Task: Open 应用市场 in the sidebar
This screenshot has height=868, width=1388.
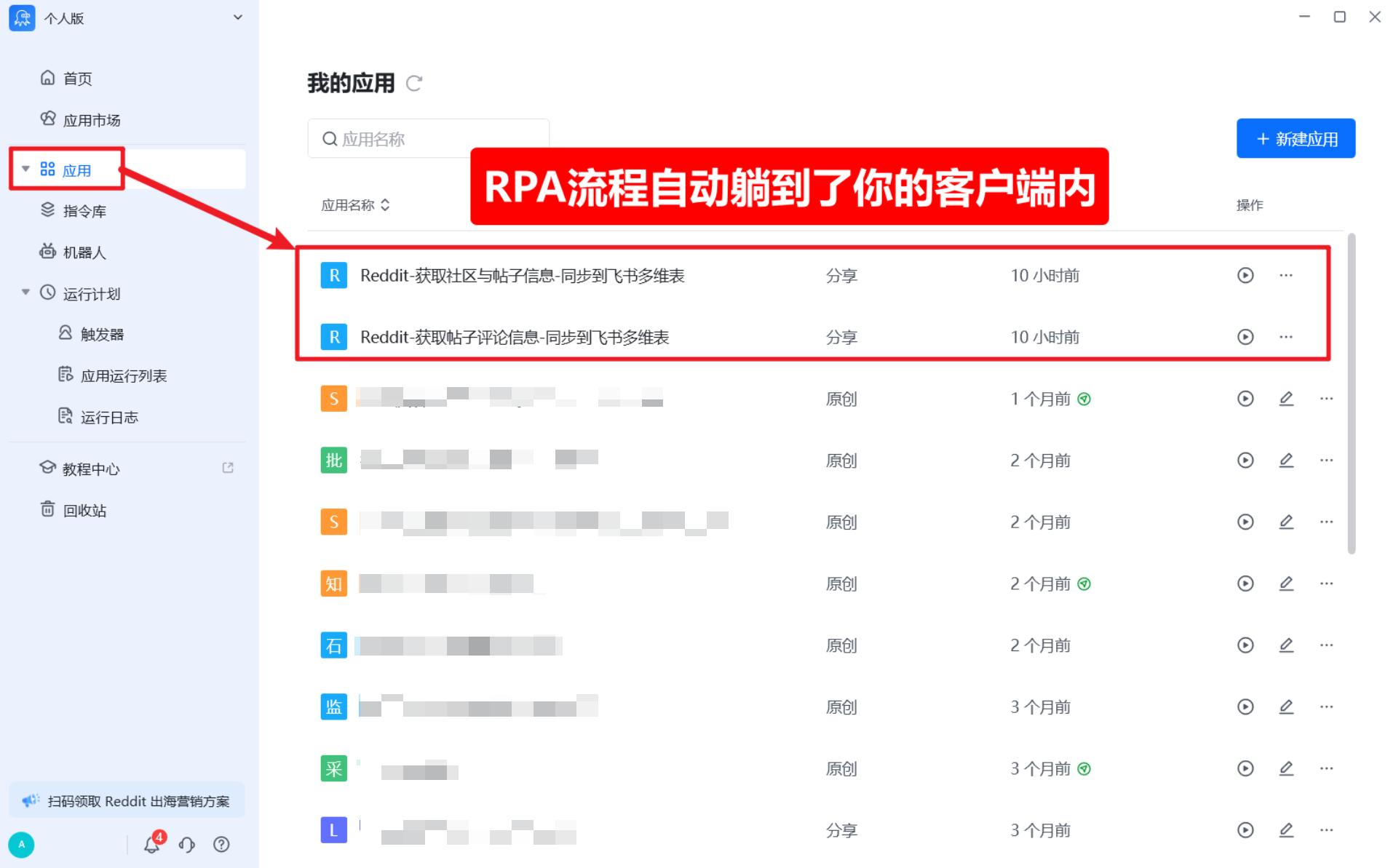Action: coord(80,119)
